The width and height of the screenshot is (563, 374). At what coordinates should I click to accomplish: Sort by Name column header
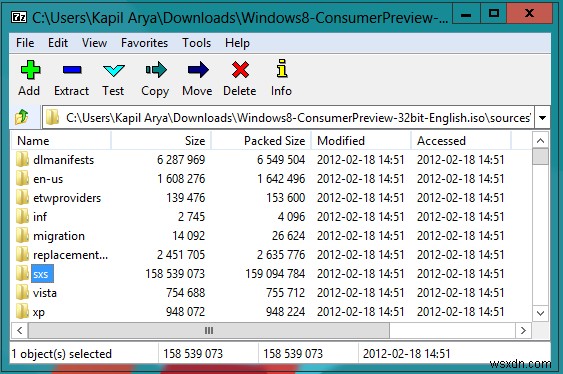61,141
